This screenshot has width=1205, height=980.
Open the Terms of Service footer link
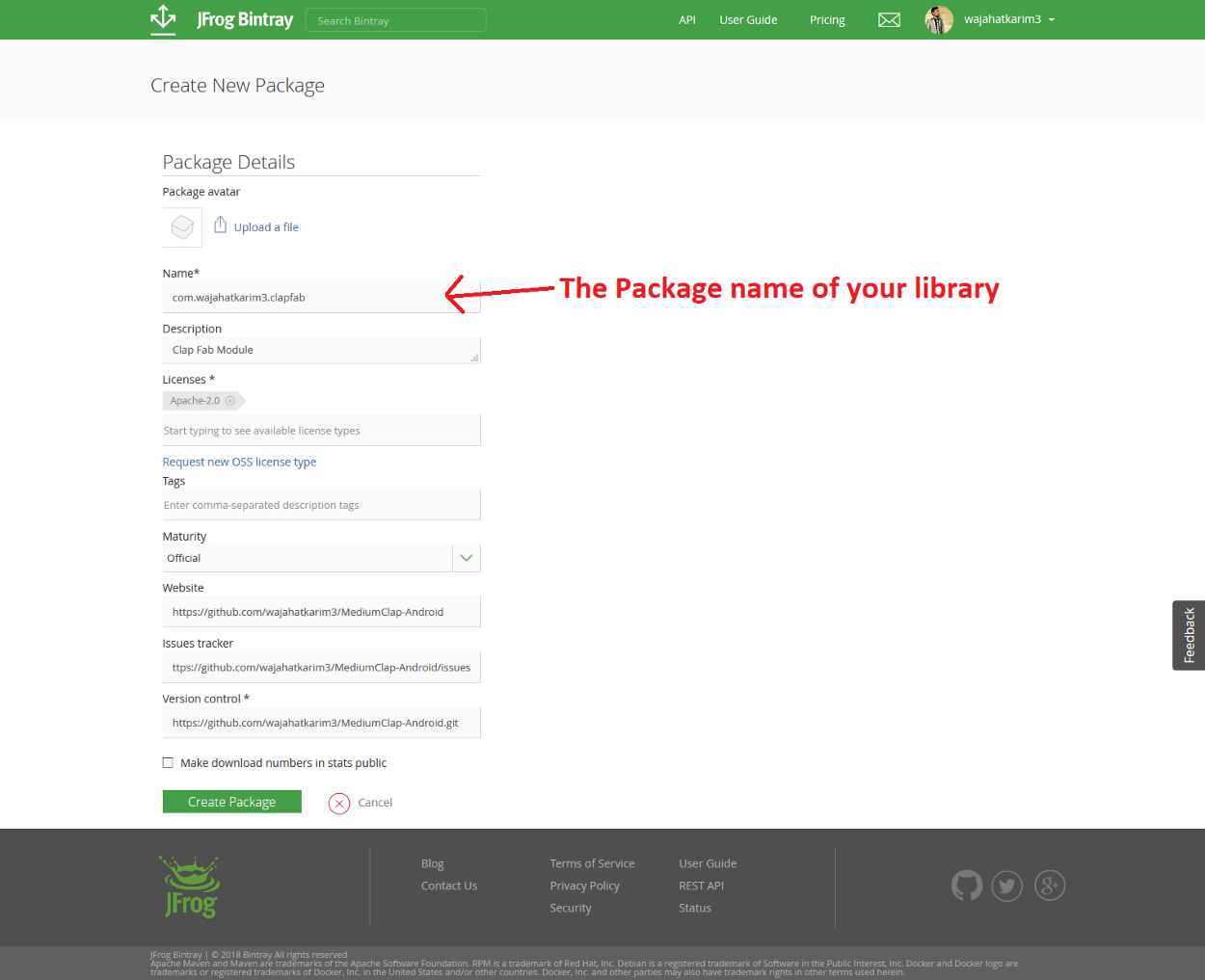pyautogui.click(x=592, y=863)
